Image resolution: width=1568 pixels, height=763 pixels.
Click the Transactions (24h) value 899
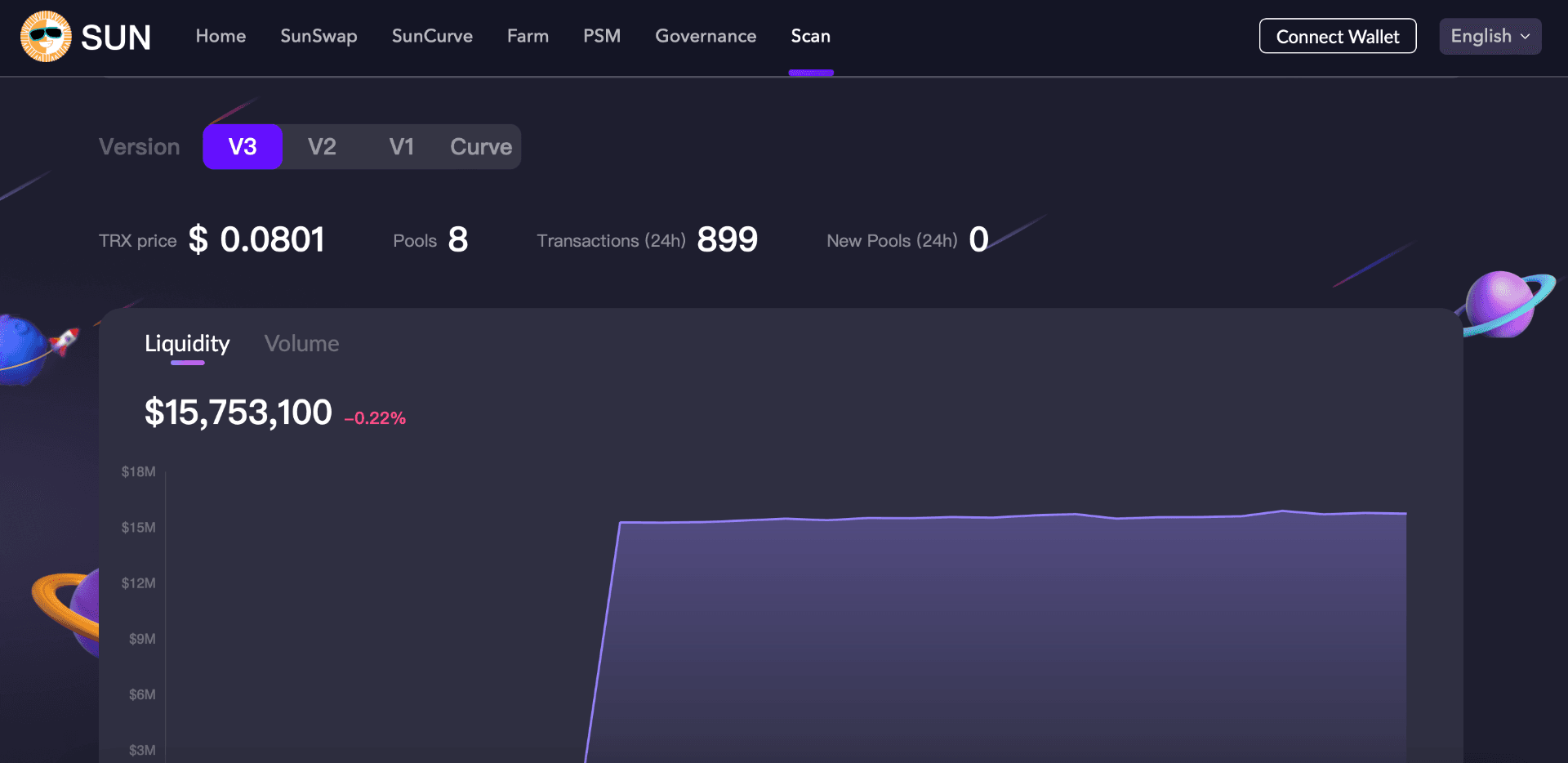coord(727,239)
